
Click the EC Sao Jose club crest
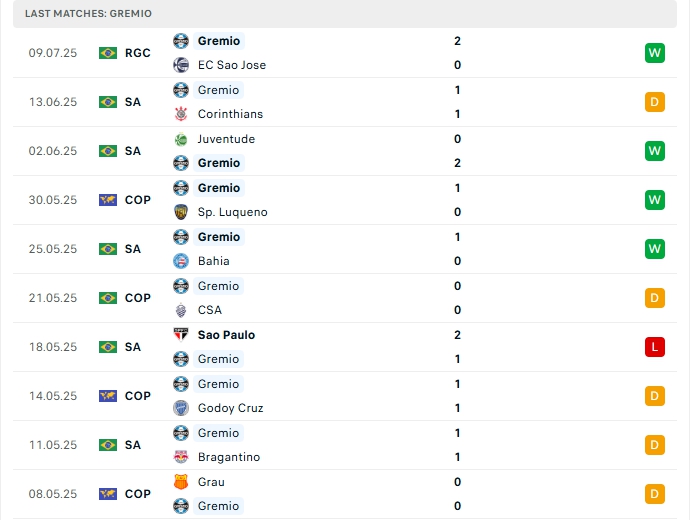coord(181,65)
